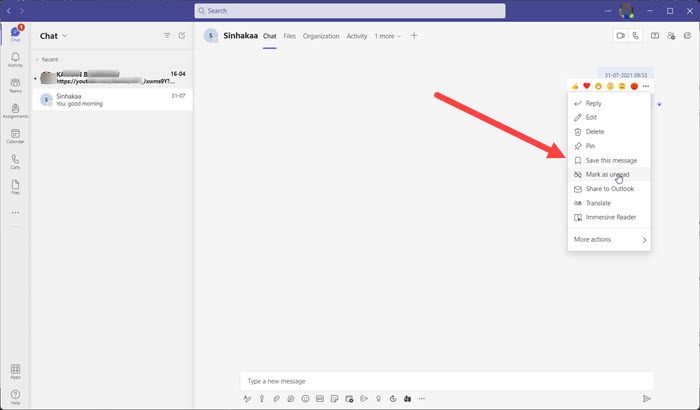Screen dimensions: 700x410
Task: Choose Delete from the message menu
Action: [x=609, y=132]
